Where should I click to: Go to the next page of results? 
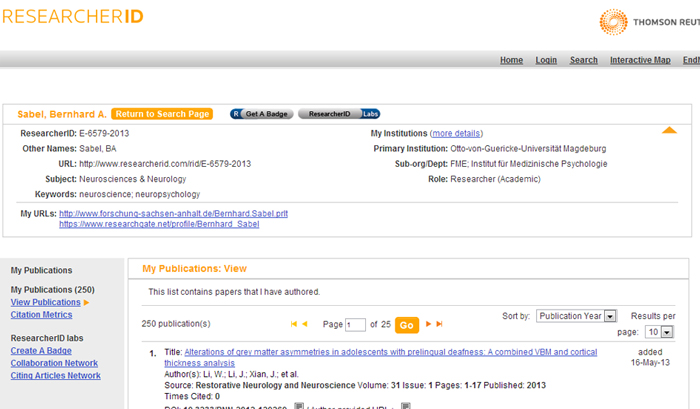point(428,324)
